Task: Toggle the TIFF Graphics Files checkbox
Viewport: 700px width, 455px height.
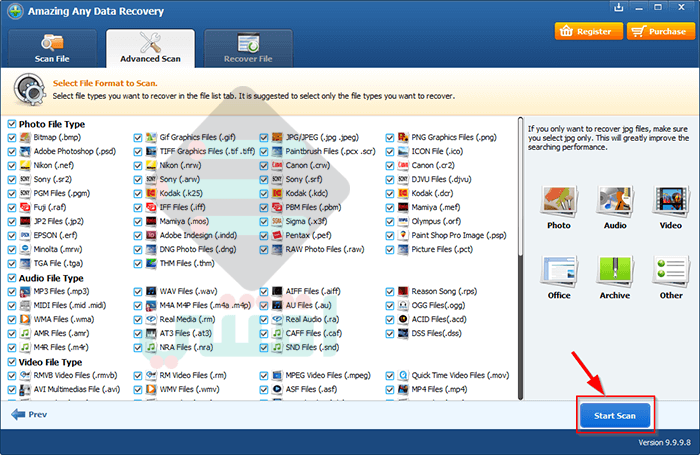Action: point(138,152)
